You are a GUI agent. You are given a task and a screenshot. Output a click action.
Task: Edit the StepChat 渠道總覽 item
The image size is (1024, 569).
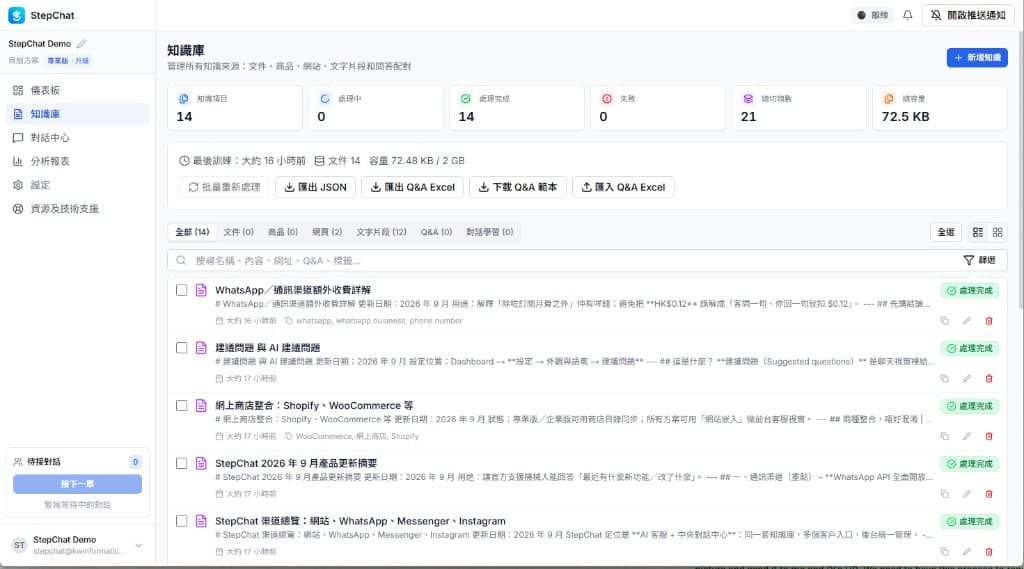pos(967,551)
